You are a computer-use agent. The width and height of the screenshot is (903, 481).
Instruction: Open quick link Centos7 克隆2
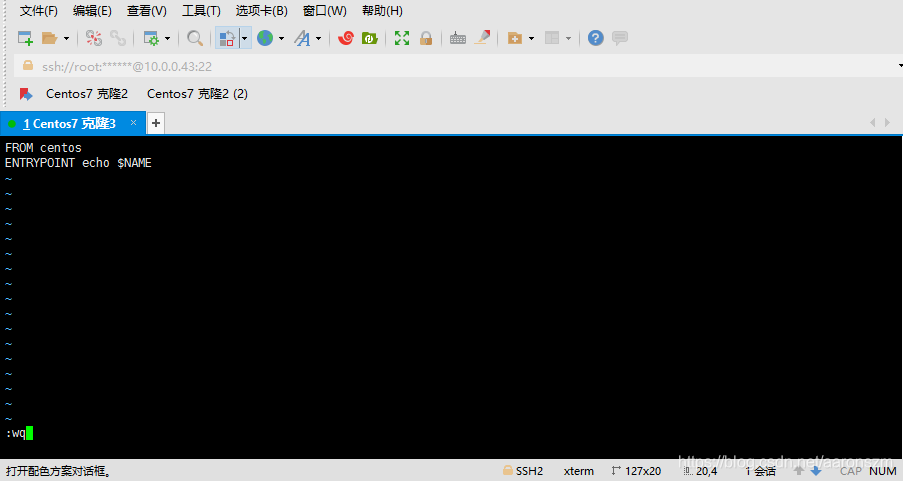87,94
